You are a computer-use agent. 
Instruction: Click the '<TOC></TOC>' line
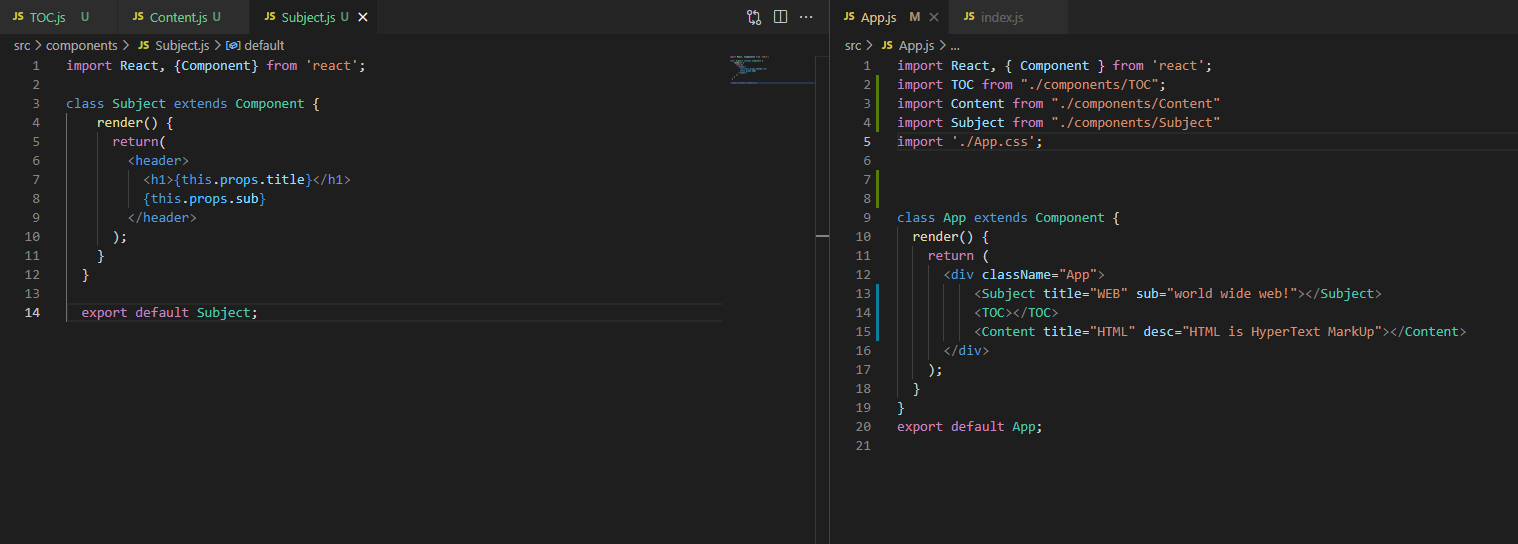[1016, 312]
